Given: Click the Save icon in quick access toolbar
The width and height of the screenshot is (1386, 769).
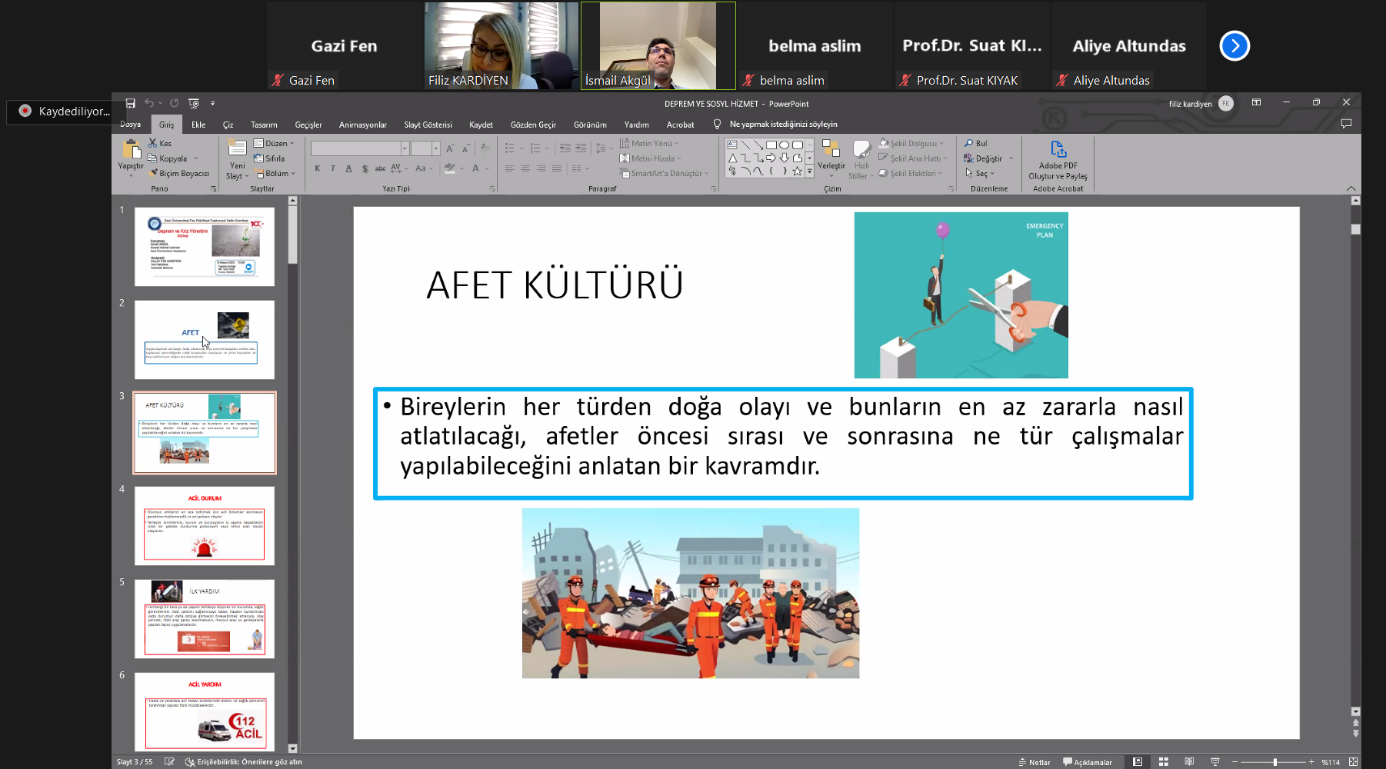Looking at the screenshot, I should click(130, 103).
